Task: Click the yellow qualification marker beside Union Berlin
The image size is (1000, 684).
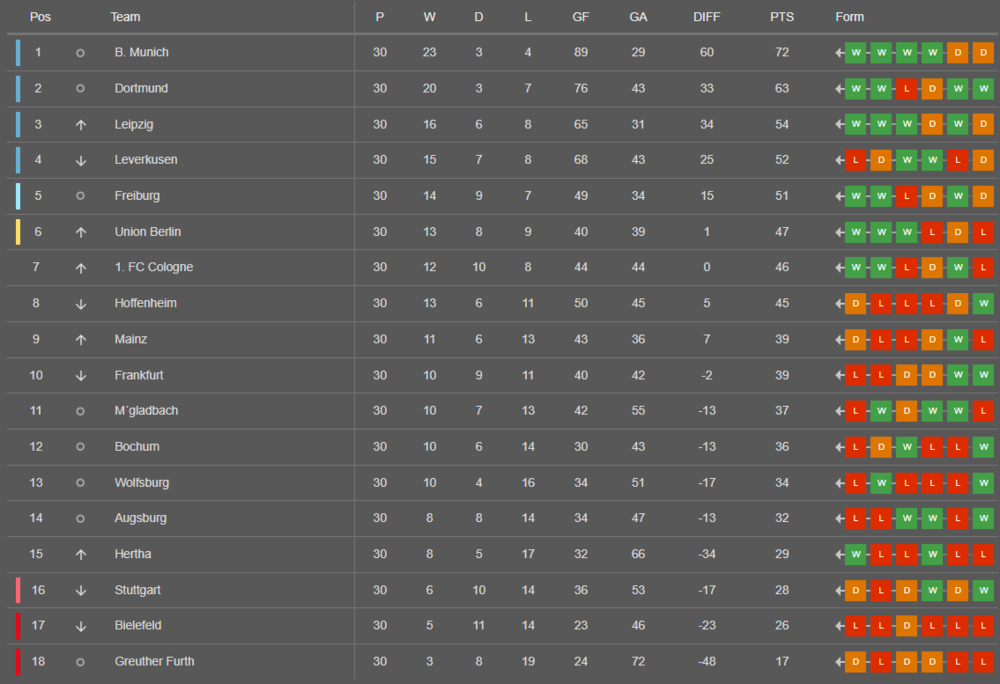Action: [18, 232]
